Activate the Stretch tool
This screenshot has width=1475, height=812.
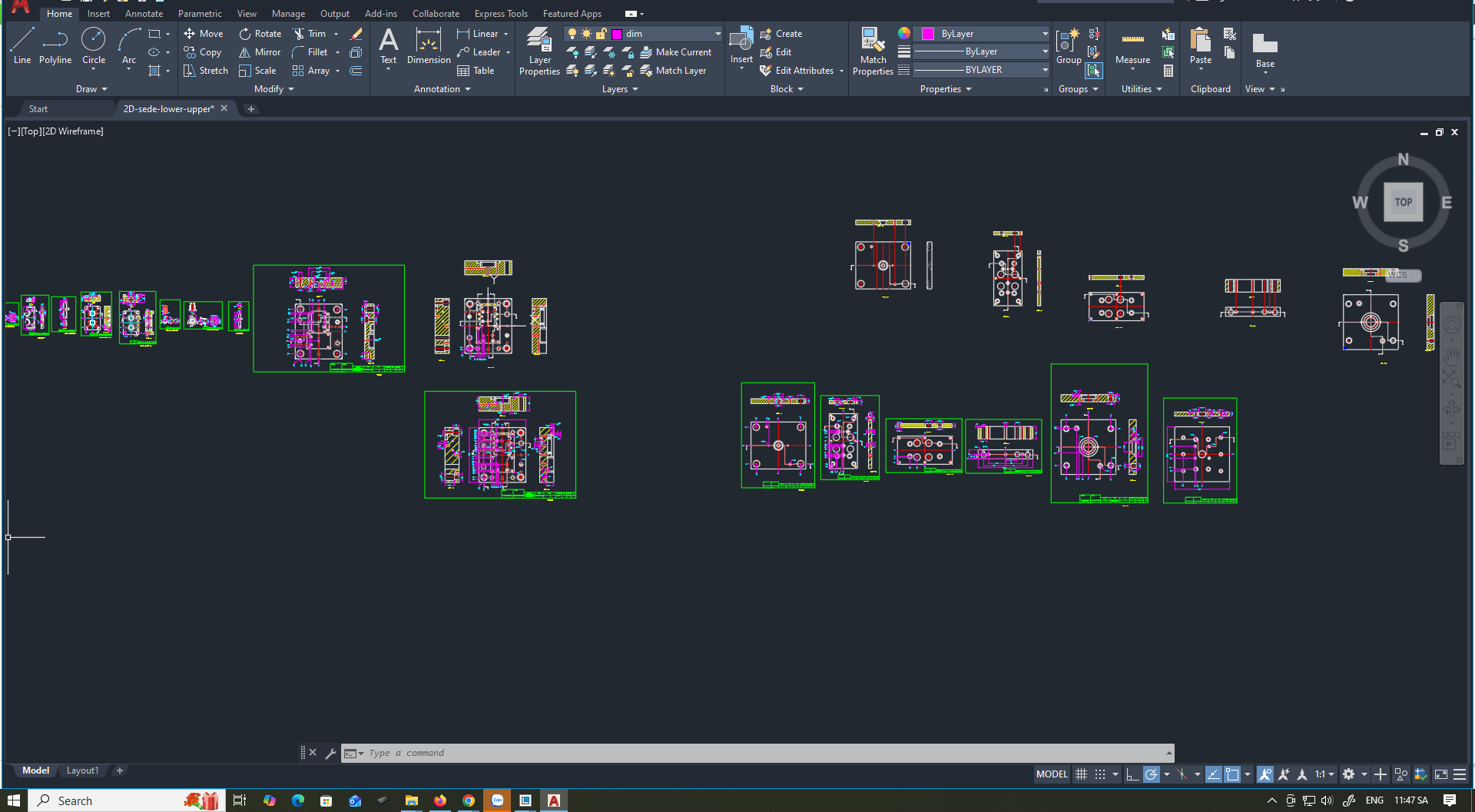206,71
